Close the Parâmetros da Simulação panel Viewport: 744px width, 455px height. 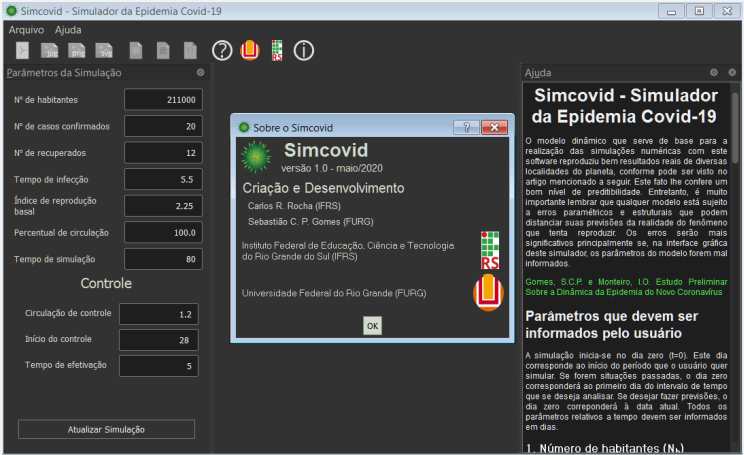pos(200,73)
